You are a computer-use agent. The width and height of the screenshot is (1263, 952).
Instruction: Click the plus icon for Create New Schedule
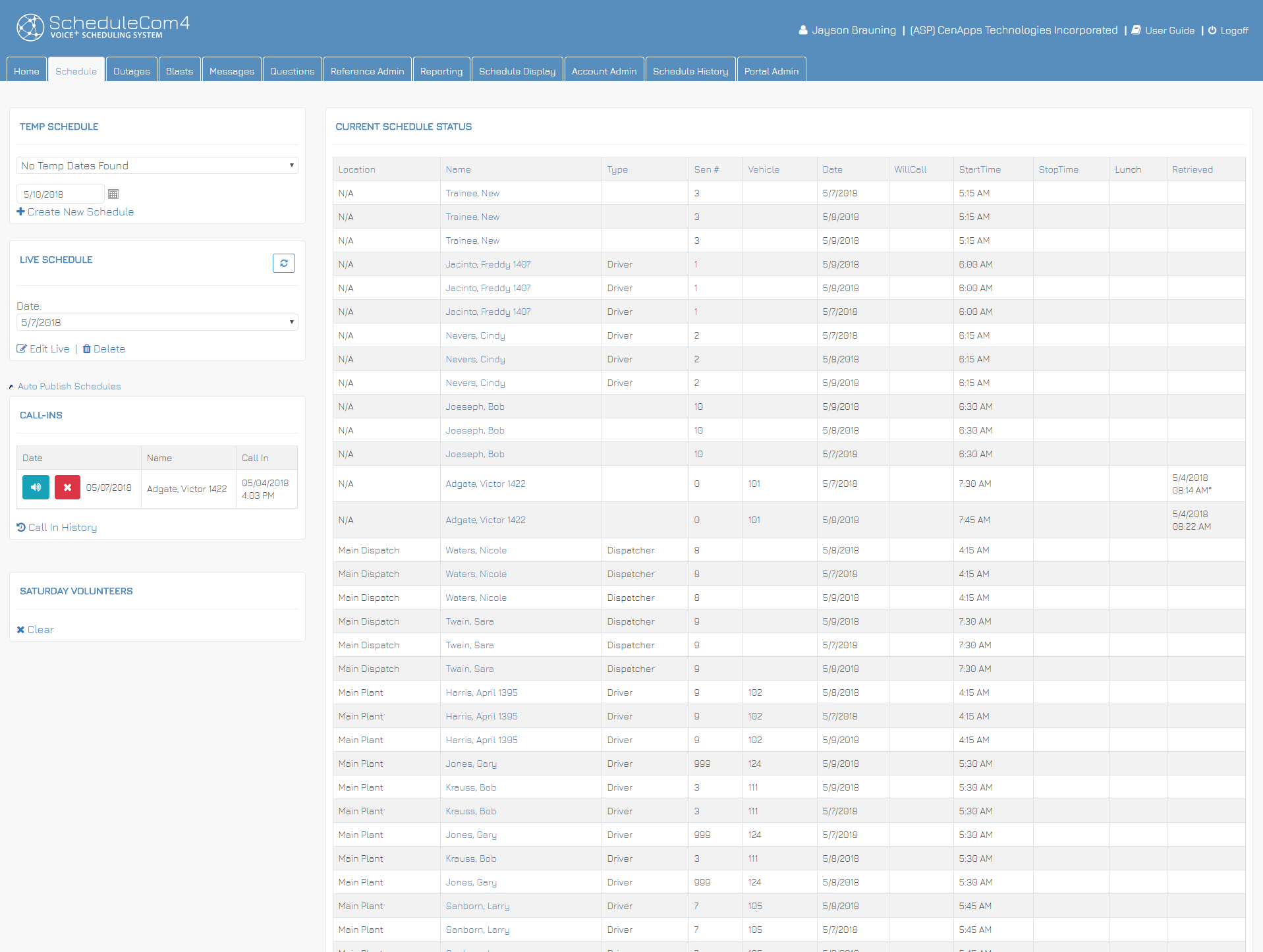[20, 211]
